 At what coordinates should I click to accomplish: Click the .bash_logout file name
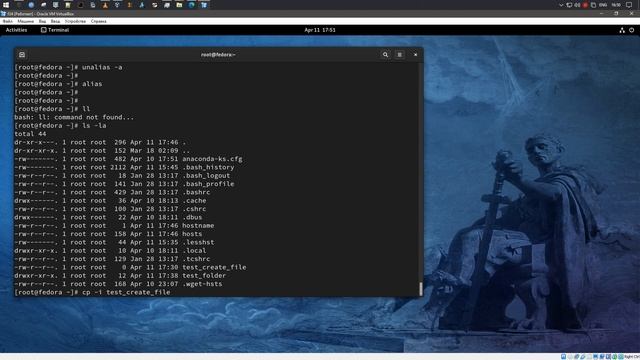(206, 176)
